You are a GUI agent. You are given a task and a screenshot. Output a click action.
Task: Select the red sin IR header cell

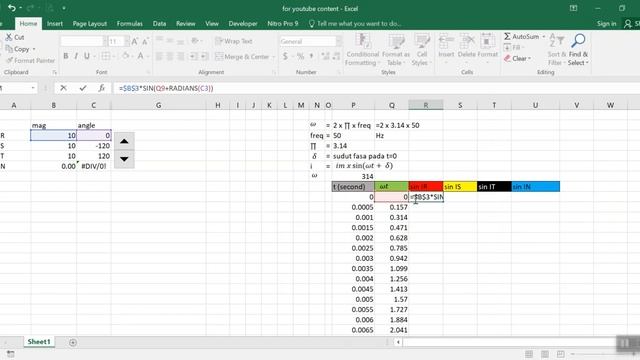[x=425, y=187]
